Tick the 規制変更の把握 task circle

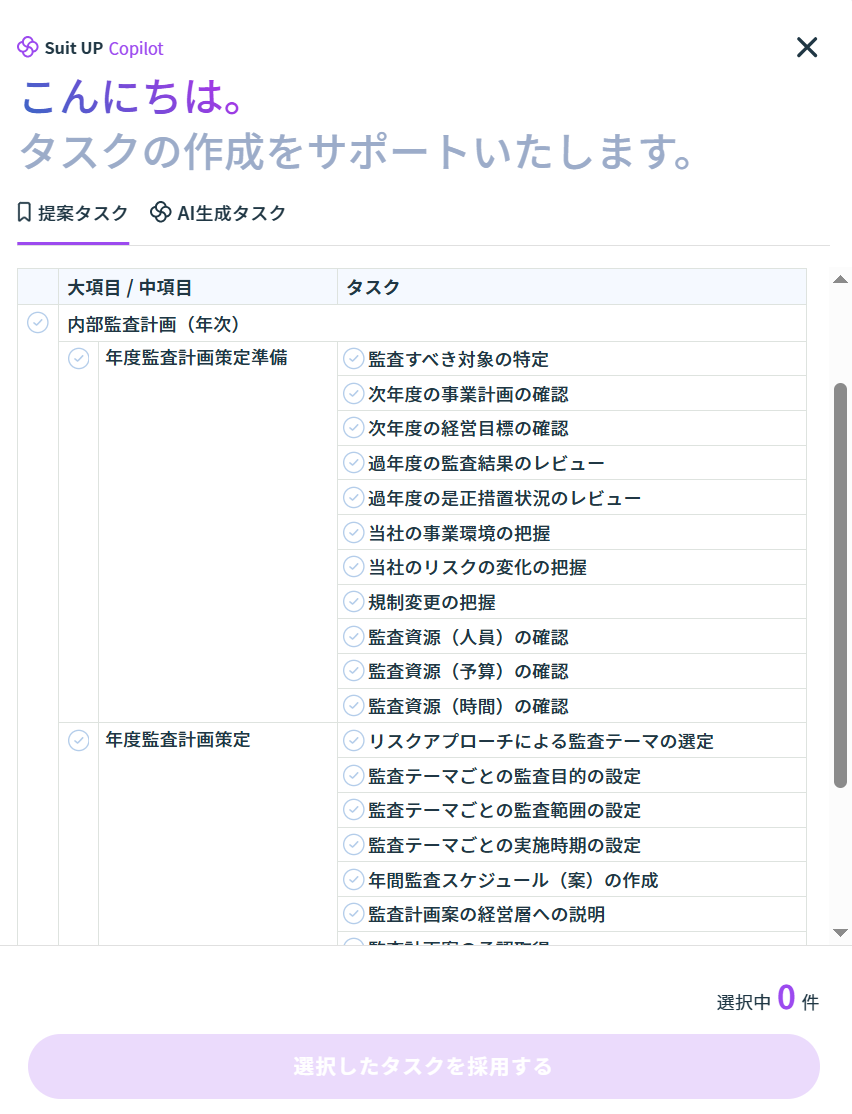353,601
